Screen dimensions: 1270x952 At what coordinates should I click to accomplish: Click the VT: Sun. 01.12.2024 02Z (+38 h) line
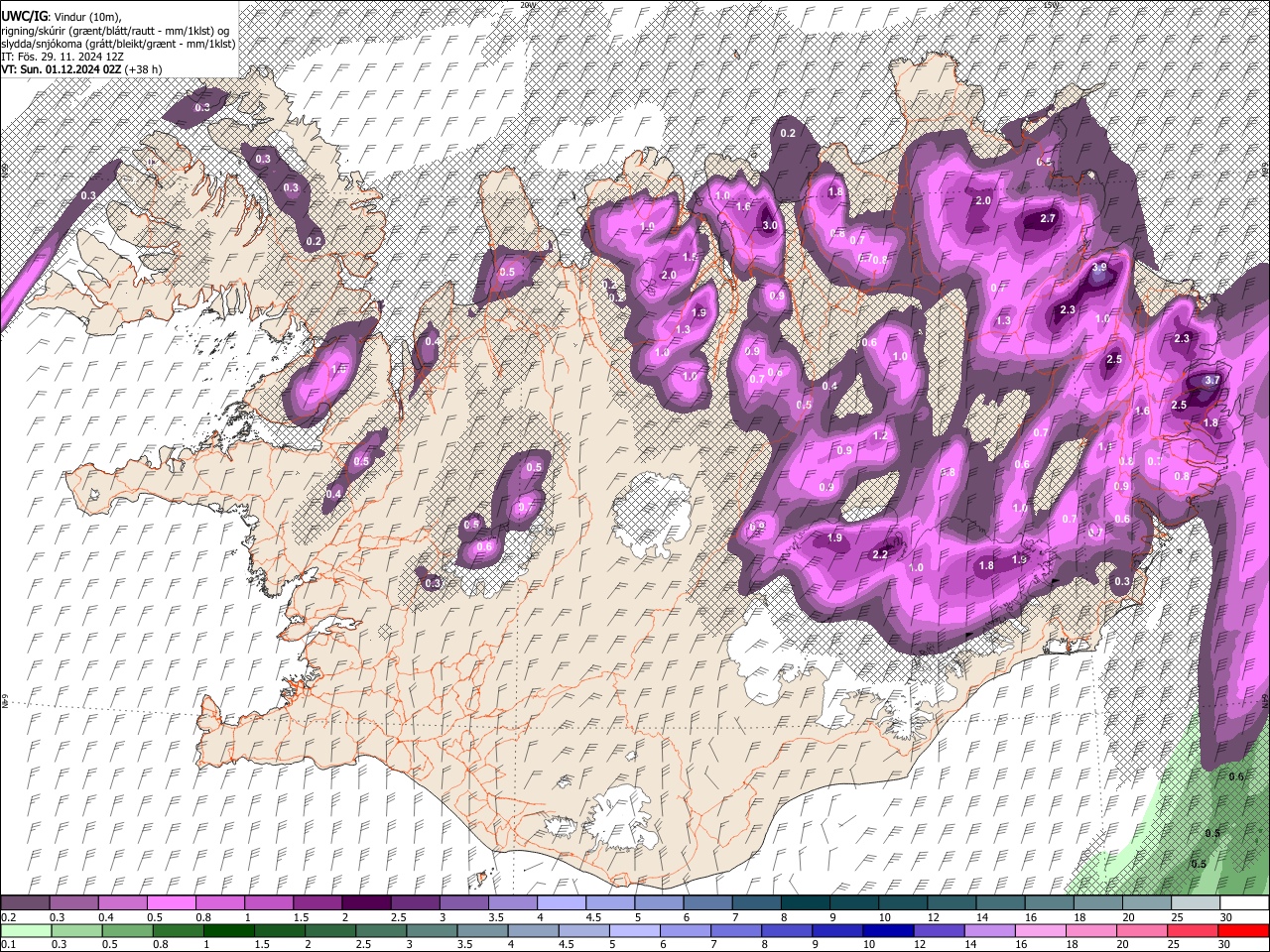point(81,69)
